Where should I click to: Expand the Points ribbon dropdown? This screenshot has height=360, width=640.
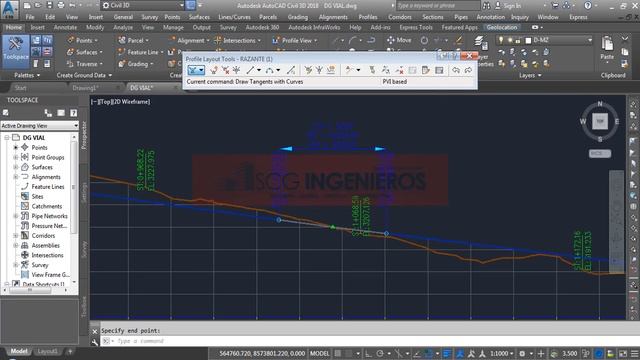(x=96, y=40)
